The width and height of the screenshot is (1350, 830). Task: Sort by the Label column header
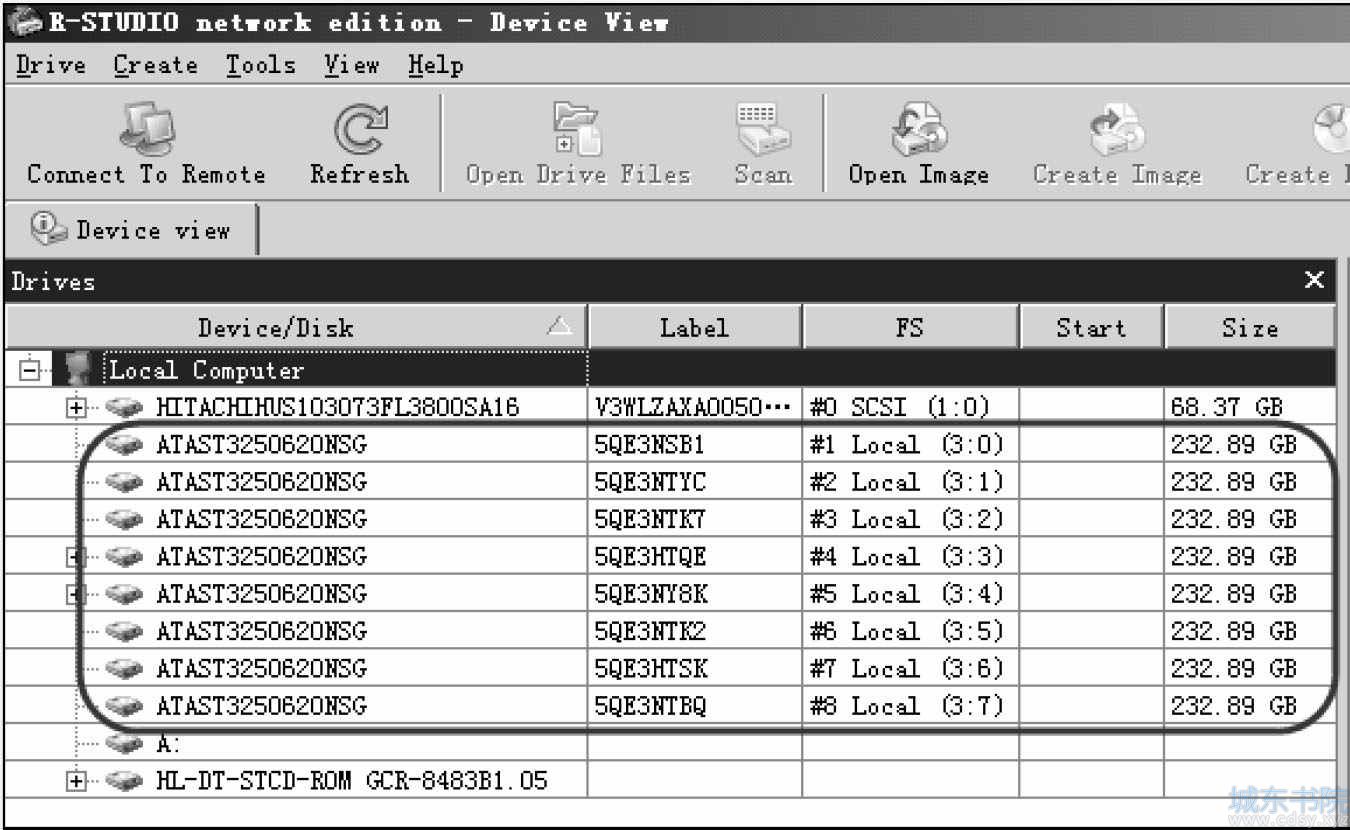695,328
